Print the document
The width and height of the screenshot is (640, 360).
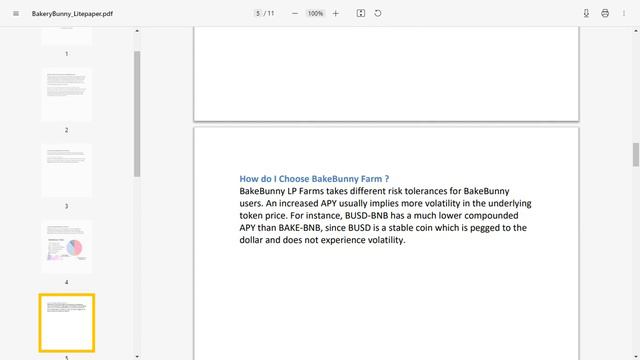605,13
